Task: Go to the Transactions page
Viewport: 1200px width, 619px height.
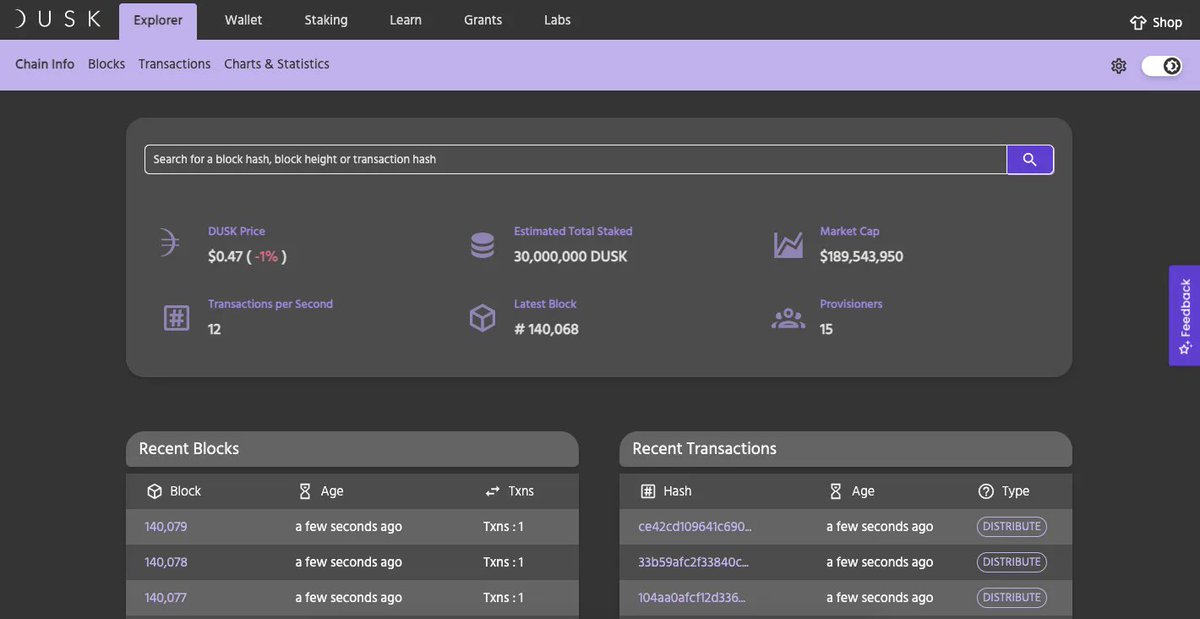Action: [x=174, y=64]
